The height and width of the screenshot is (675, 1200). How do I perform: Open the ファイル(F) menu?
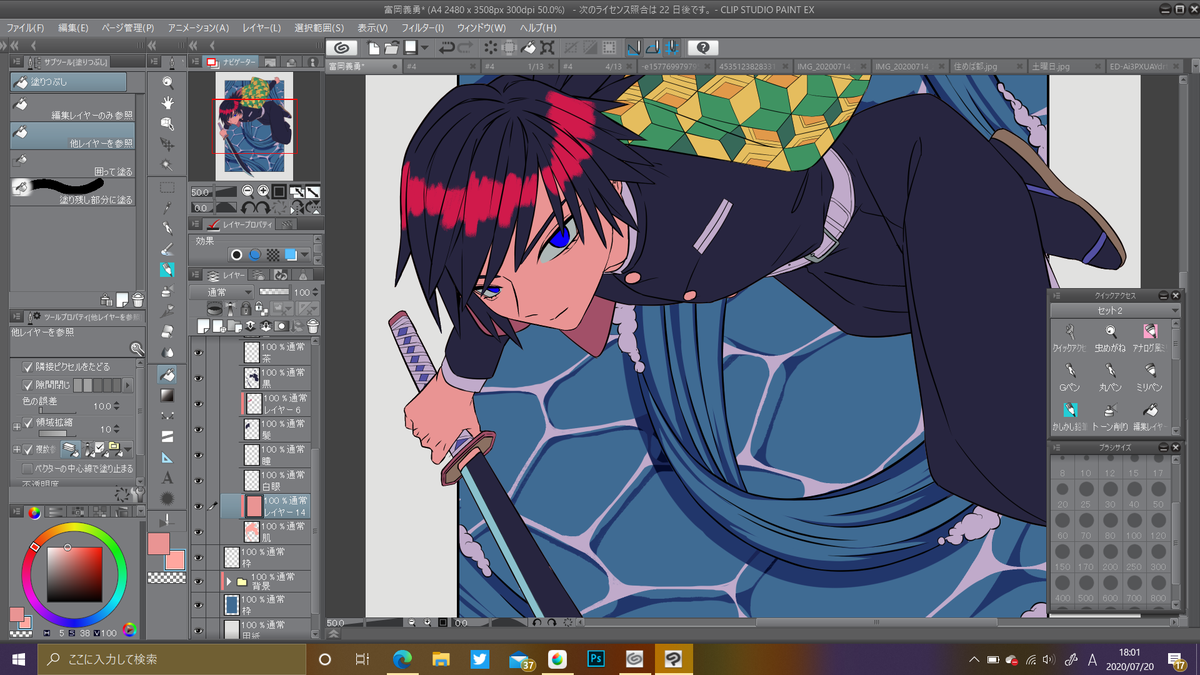[25, 28]
